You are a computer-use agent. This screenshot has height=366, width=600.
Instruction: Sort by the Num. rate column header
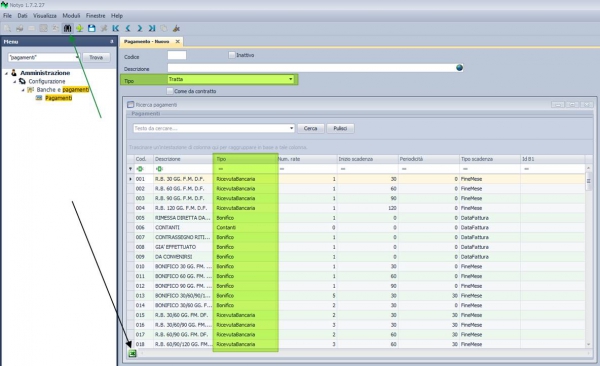click(x=306, y=159)
